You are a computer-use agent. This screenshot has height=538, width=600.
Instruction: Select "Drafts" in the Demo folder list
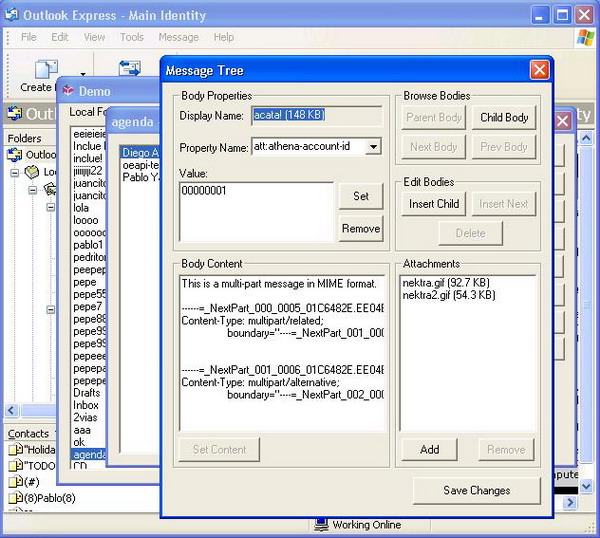point(86,393)
